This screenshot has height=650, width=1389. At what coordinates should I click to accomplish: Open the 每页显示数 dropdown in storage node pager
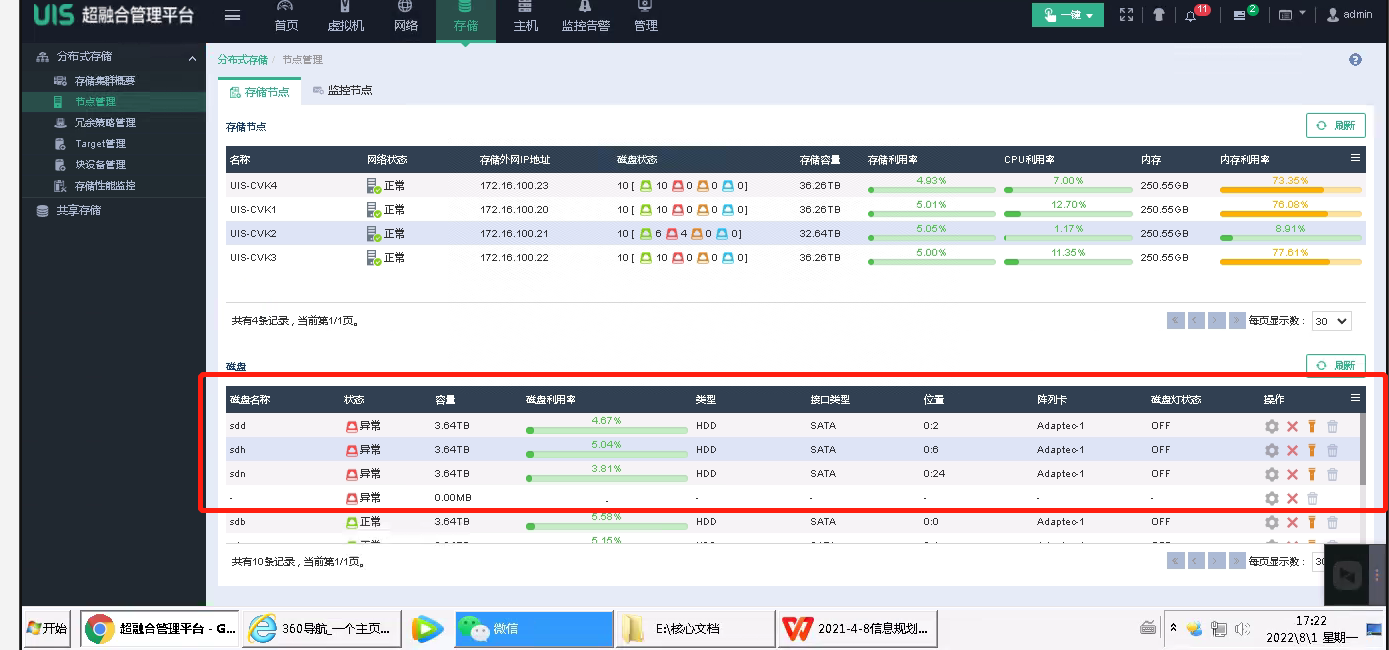(x=1331, y=321)
